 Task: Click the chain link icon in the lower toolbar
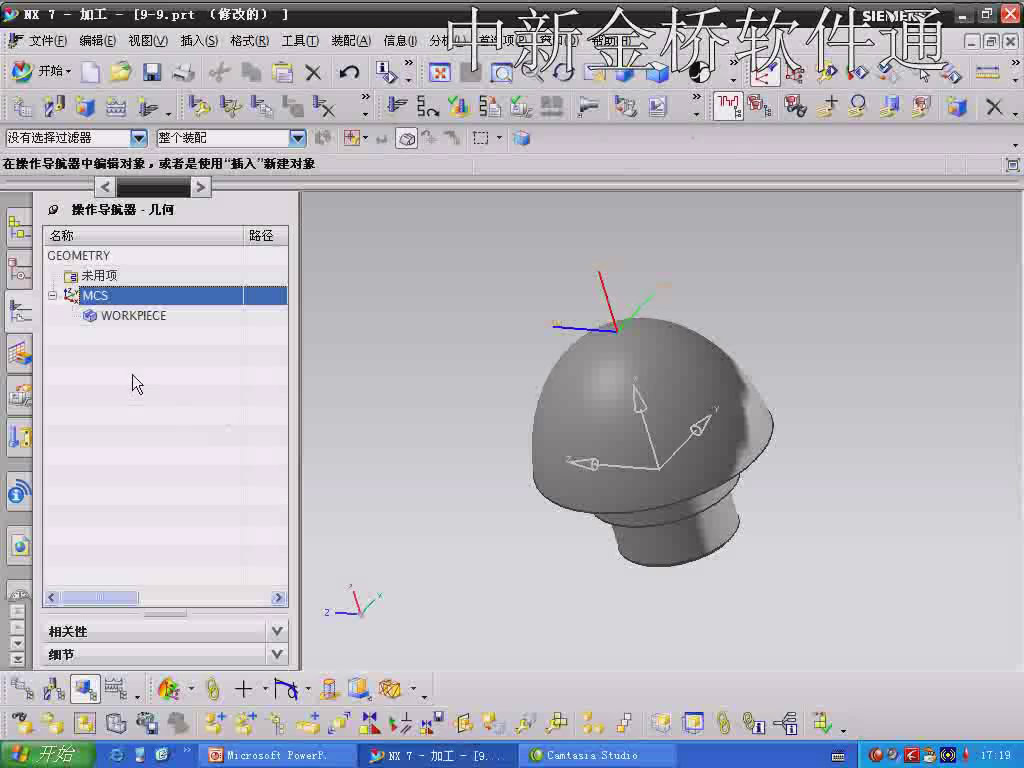pos(212,689)
